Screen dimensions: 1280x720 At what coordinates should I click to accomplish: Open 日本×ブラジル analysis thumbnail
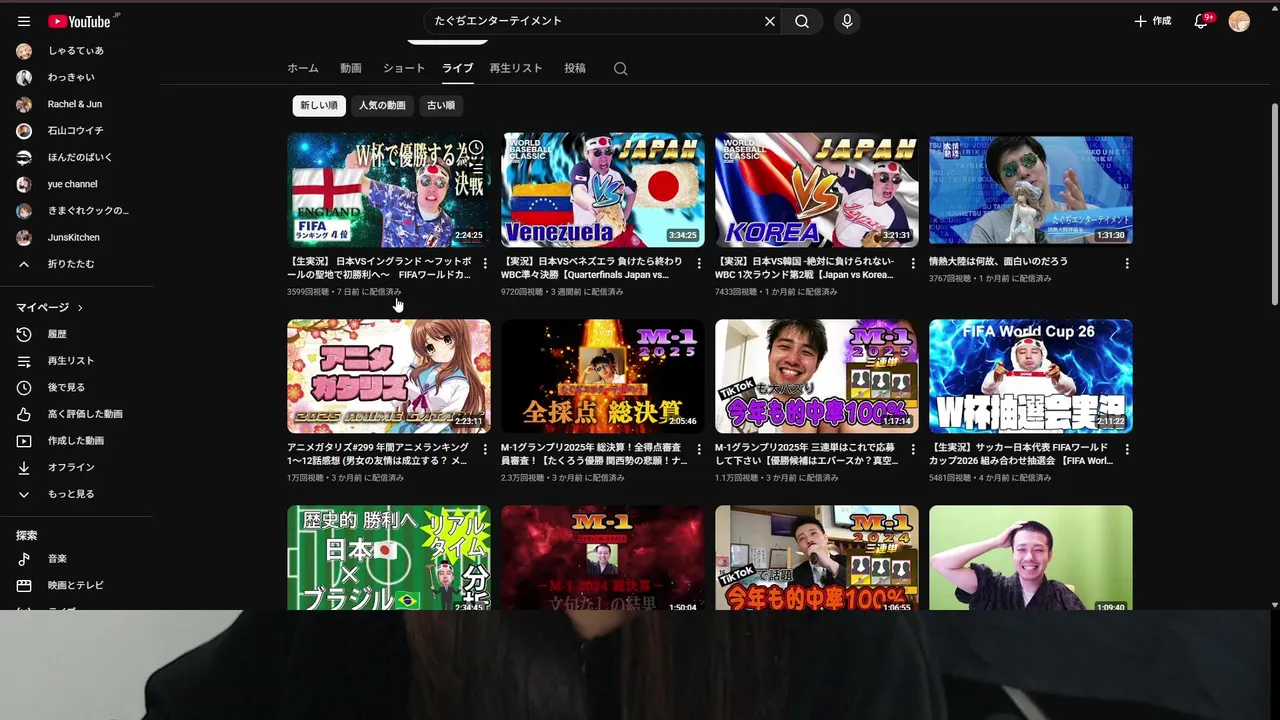(389, 558)
